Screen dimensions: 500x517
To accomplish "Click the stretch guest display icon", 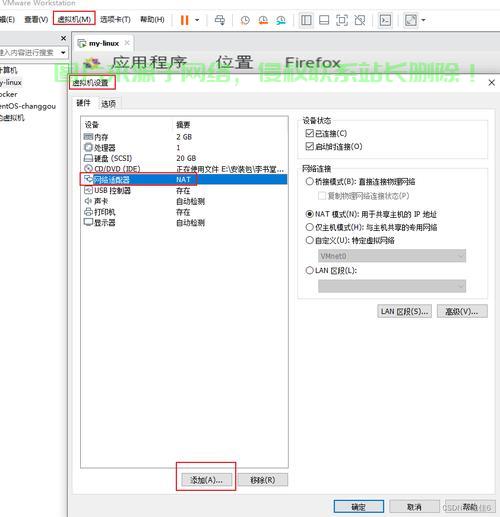I will click(411, 20).
